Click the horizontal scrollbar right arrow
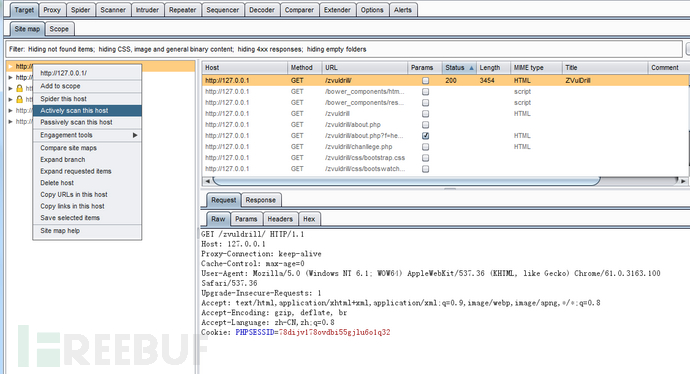This screenshot has width=690, height=374. click(683, 181)
